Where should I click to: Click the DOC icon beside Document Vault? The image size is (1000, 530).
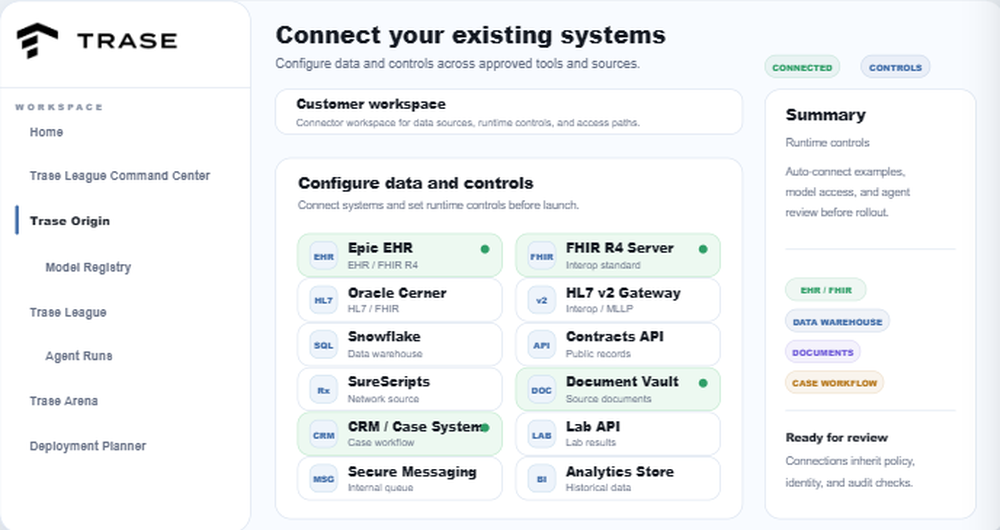pos(541,390)
